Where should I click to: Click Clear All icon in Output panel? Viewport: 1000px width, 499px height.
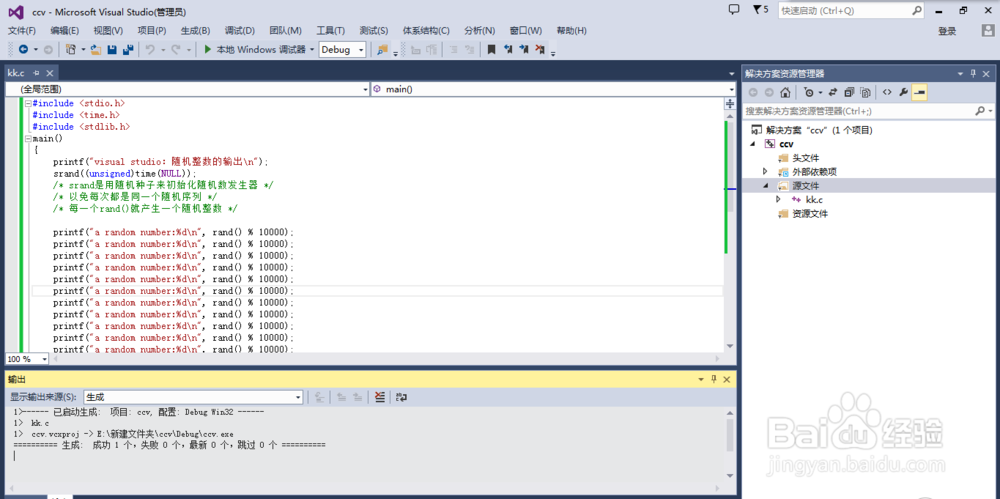coord(379,397)
